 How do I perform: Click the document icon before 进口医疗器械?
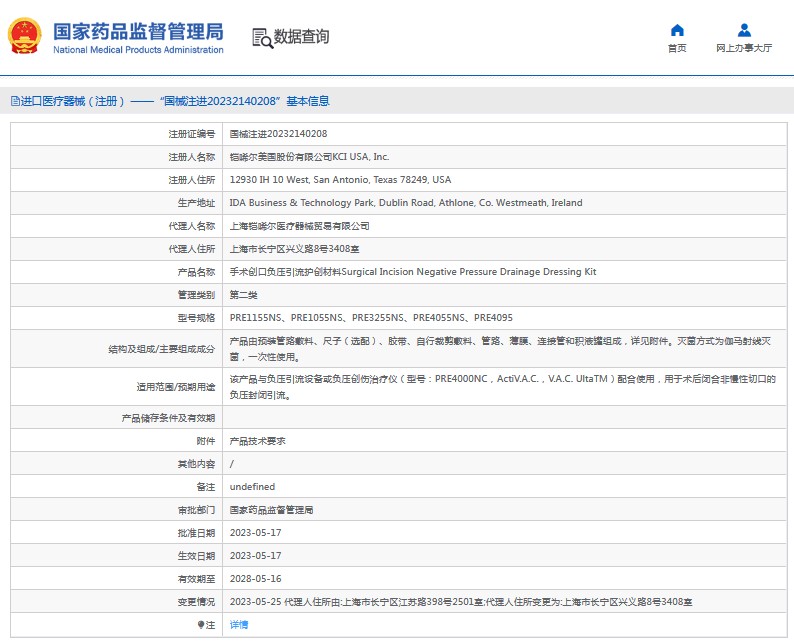click(x=15, y=101)
